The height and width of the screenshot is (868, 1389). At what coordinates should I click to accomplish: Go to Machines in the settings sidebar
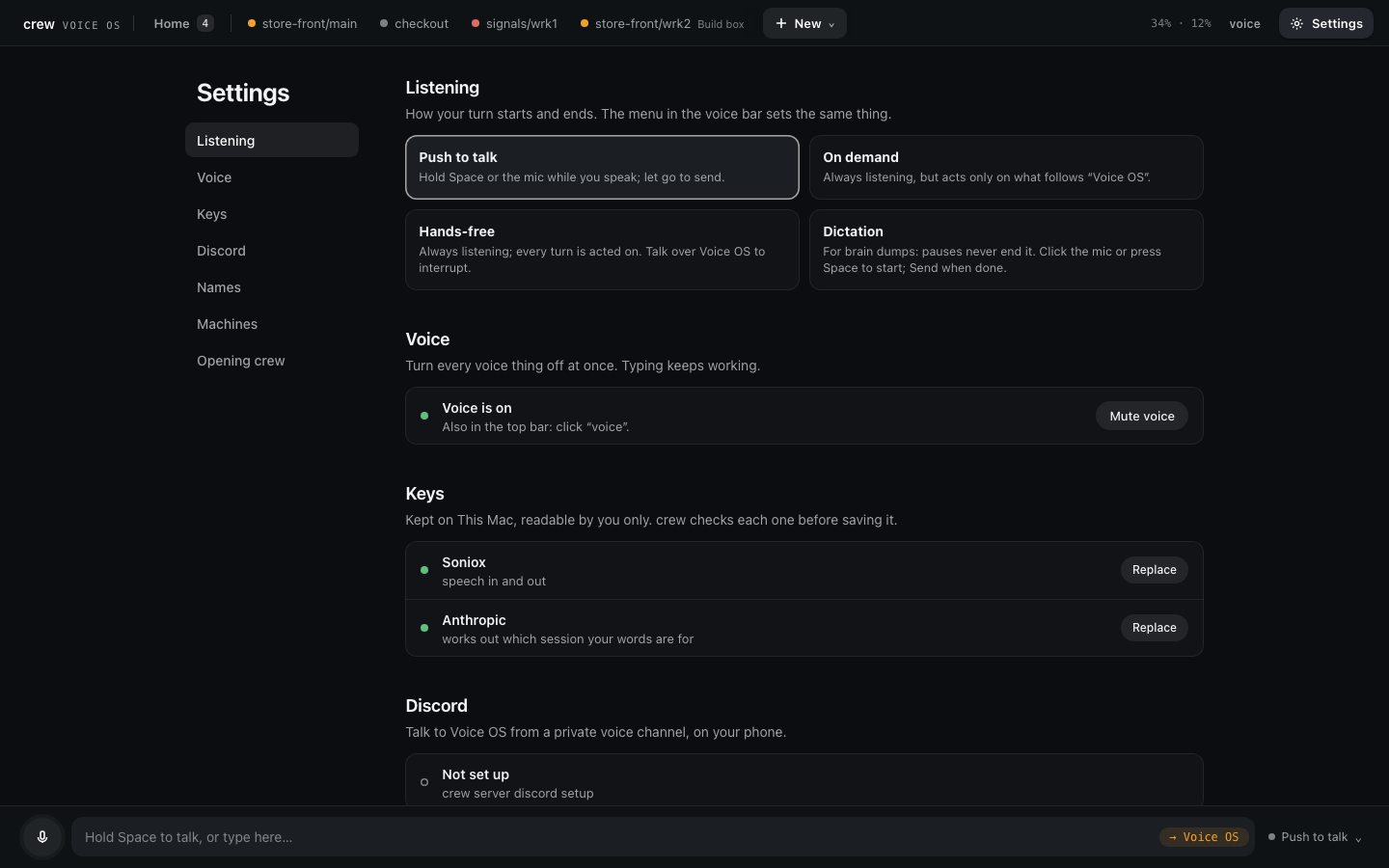(272, 324)
